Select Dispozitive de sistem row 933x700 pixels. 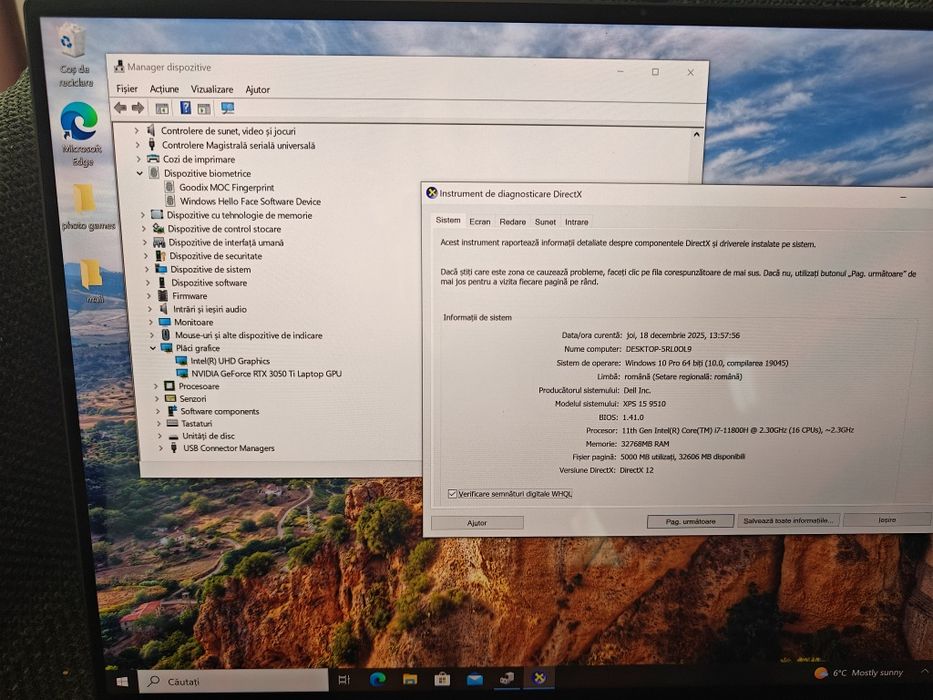coord(210,269)
